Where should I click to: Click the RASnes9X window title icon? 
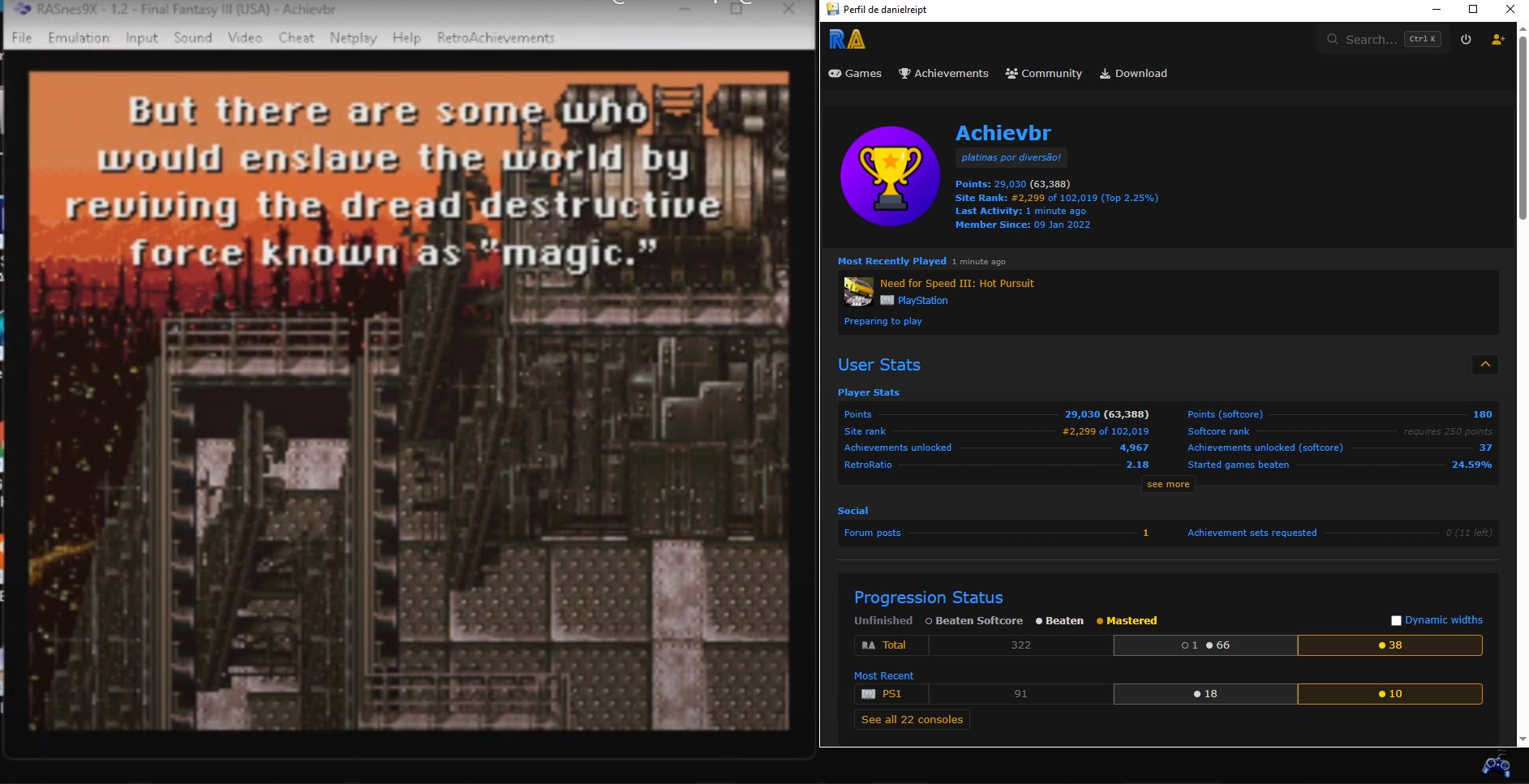click(x=23, y=9)
